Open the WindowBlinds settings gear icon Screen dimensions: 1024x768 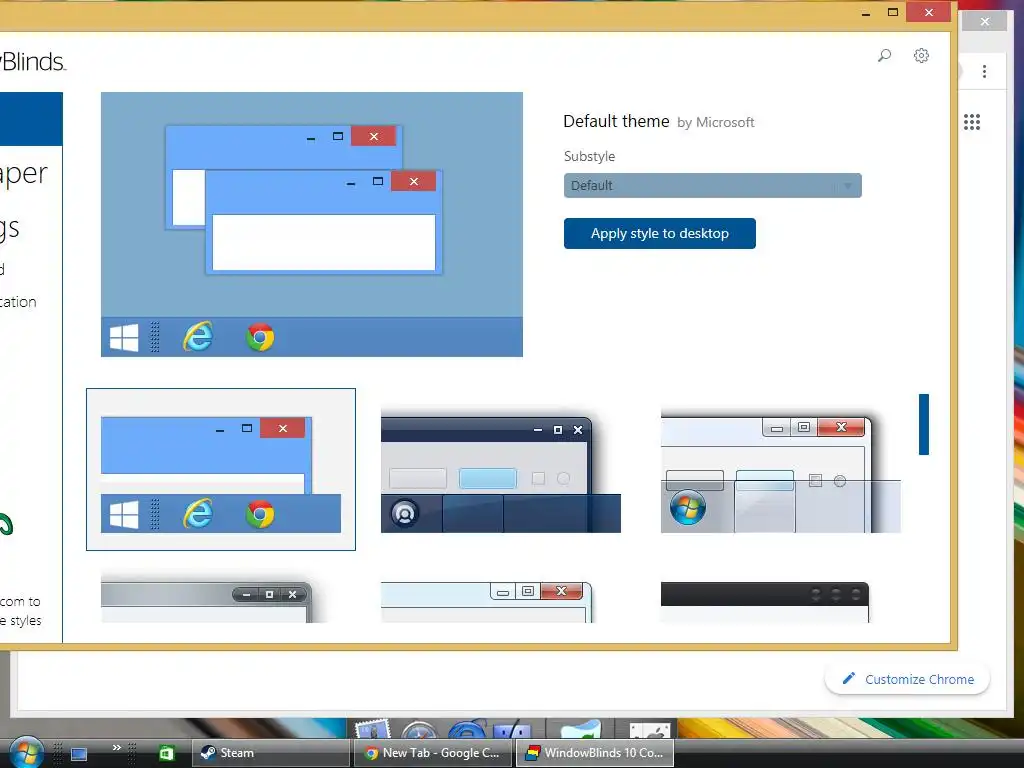[921, 56]
